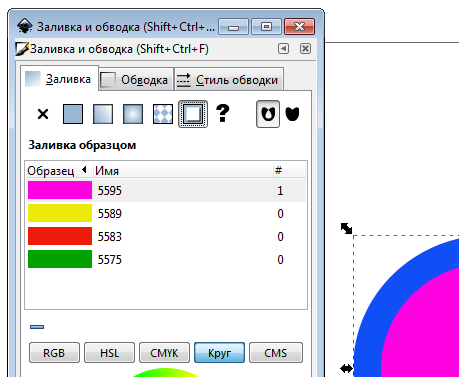Choose the flat color fill icon
The width and height of the screenshot is (459, 377).
click(x=73, y=114)
